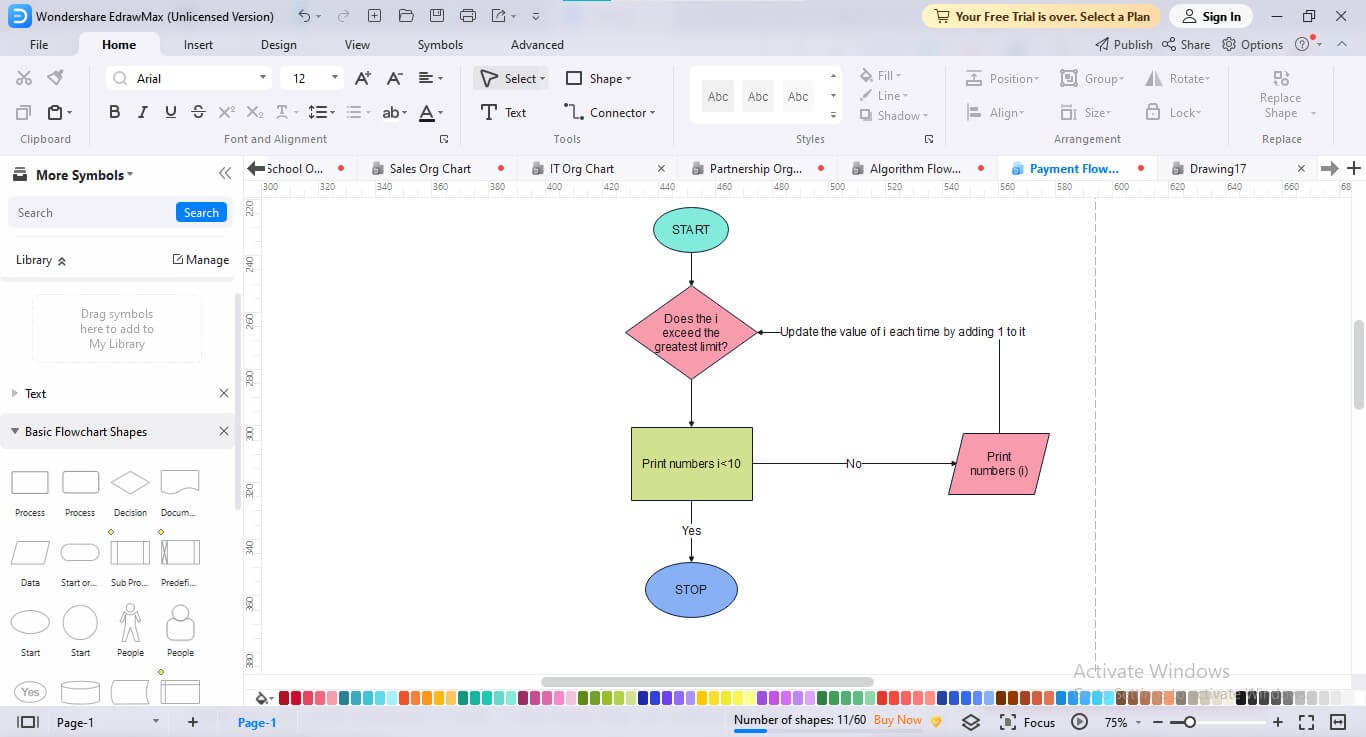
Task: Select the Decision diamond shape in library
Action: [130, 483]
